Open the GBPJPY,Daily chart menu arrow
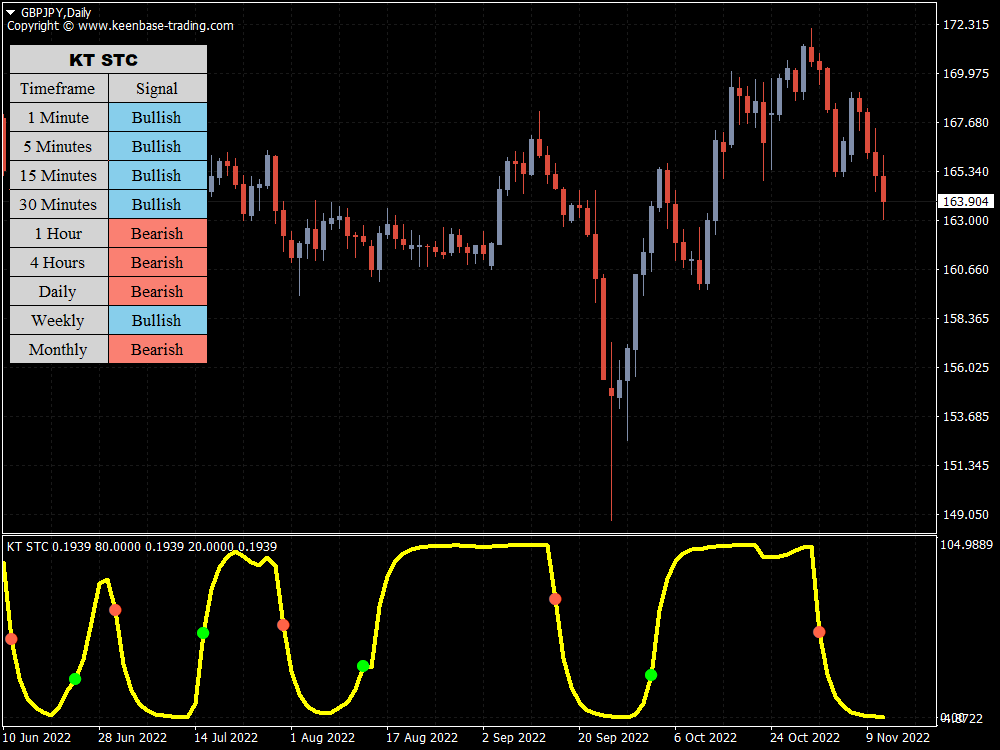Screen dimensions: 1000x750 pyautogui.click(x=11, y=12)
